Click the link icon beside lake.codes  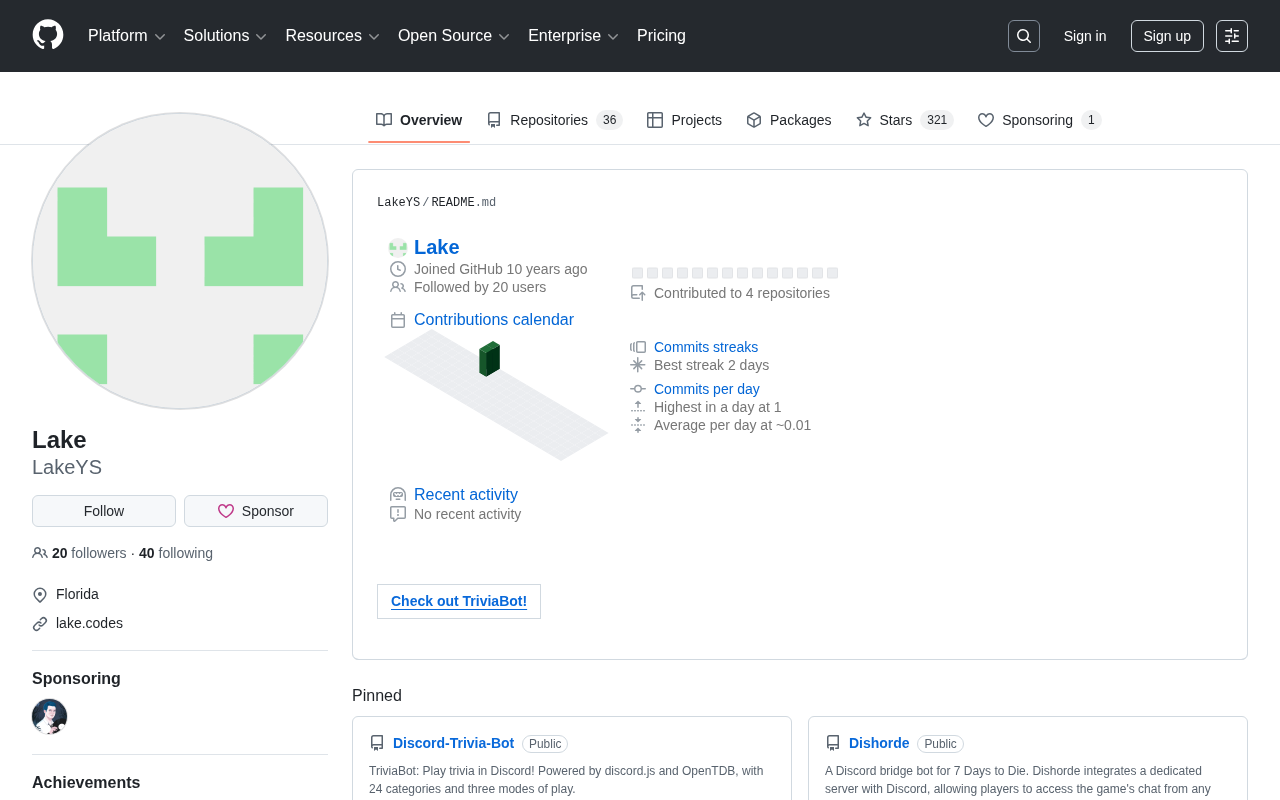pyautogui.click(x=40, y=624)
